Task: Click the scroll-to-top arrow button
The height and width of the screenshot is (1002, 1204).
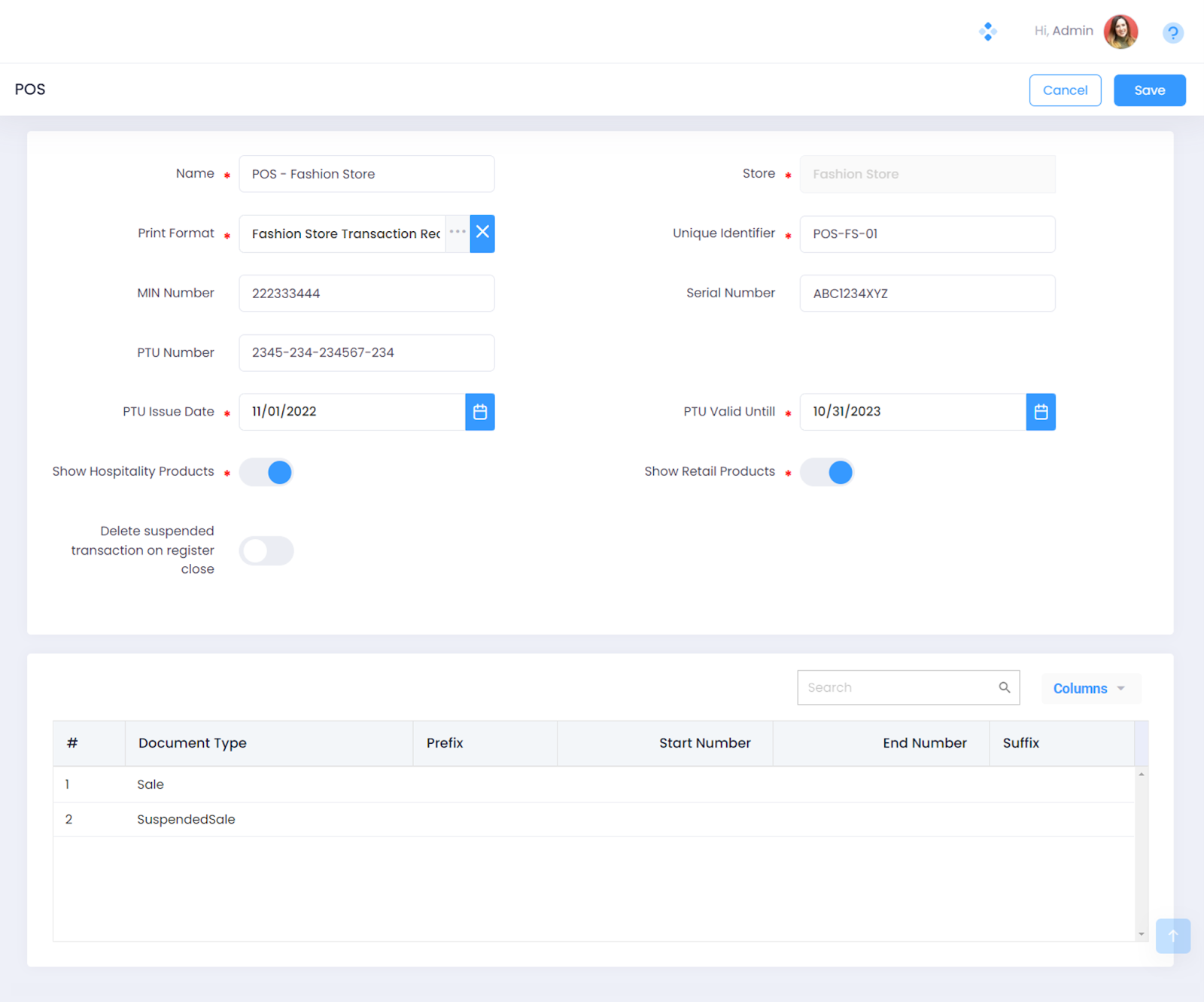Action: 1172,936
